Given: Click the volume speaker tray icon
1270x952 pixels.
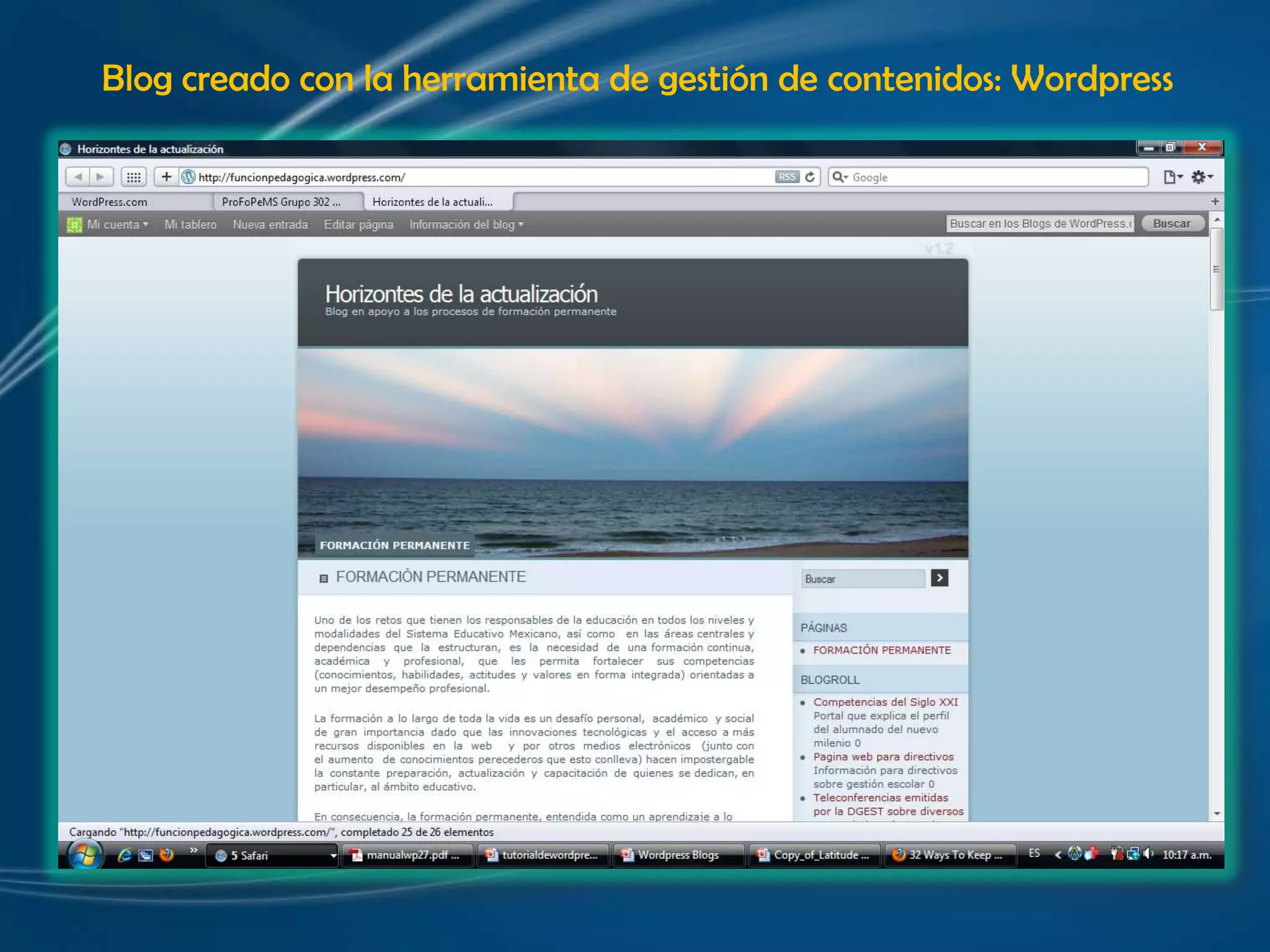Looking at the screenshot, I should pyautogui.click(x=1148, y=854).
